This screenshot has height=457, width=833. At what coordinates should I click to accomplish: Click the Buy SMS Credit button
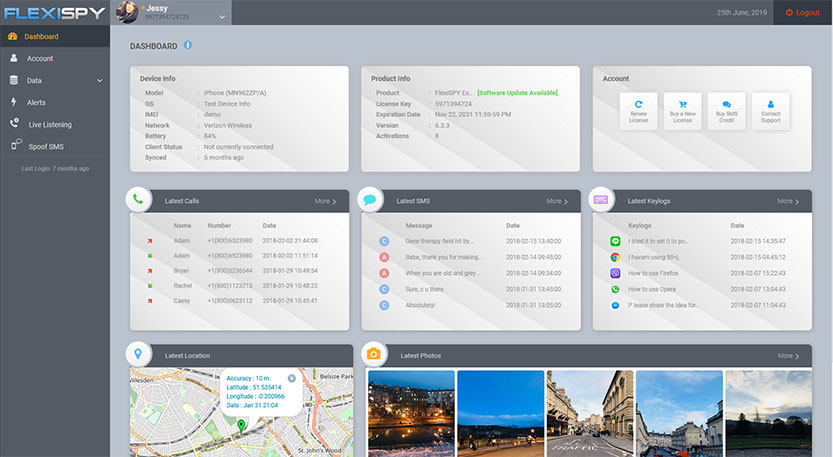[x=726, y=111]
